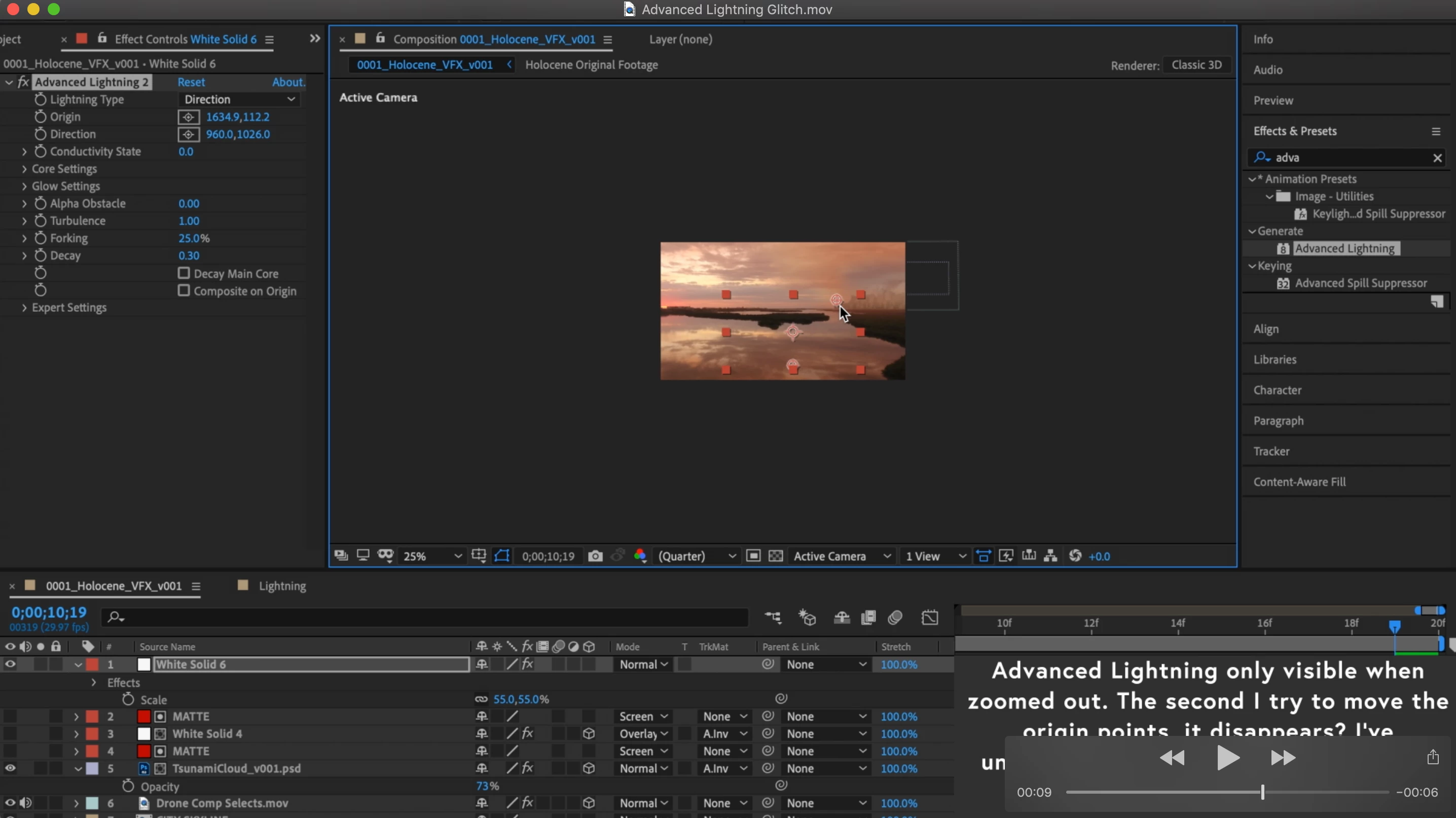
Task: Click the About link in Effect Controls
Action: click(288, 82)
